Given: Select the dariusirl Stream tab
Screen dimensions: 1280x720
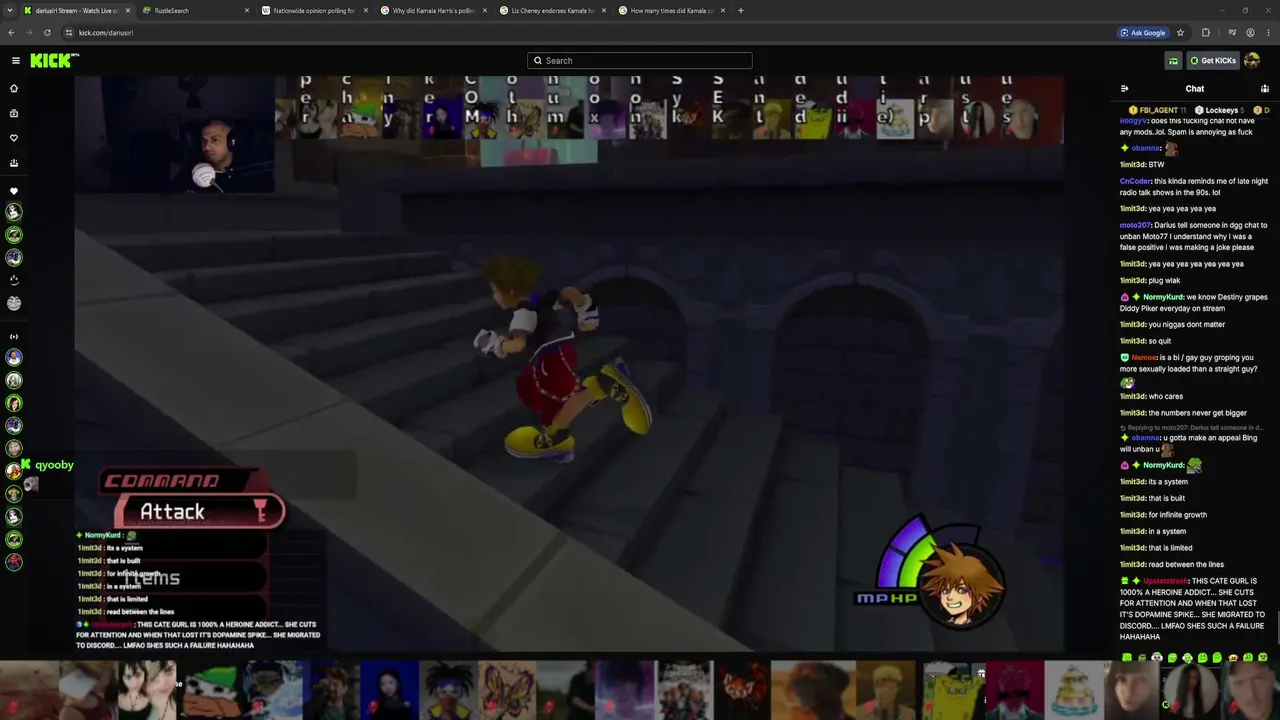Looking at the screenshot, I should pyautogui.click(x=76, y=10).
